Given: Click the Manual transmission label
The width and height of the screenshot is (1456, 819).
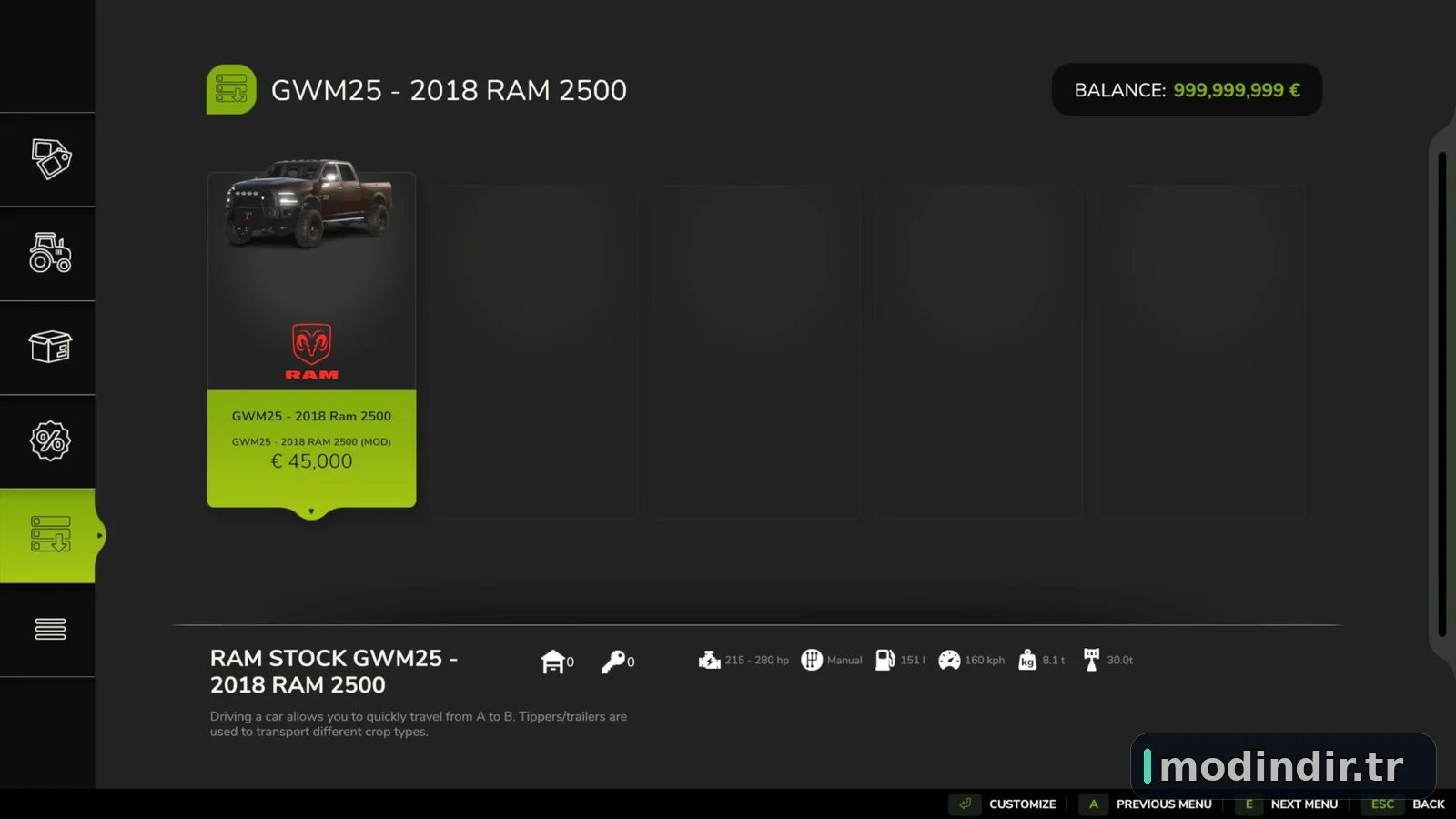Looking at the screenshot, I should click(844, 661).
